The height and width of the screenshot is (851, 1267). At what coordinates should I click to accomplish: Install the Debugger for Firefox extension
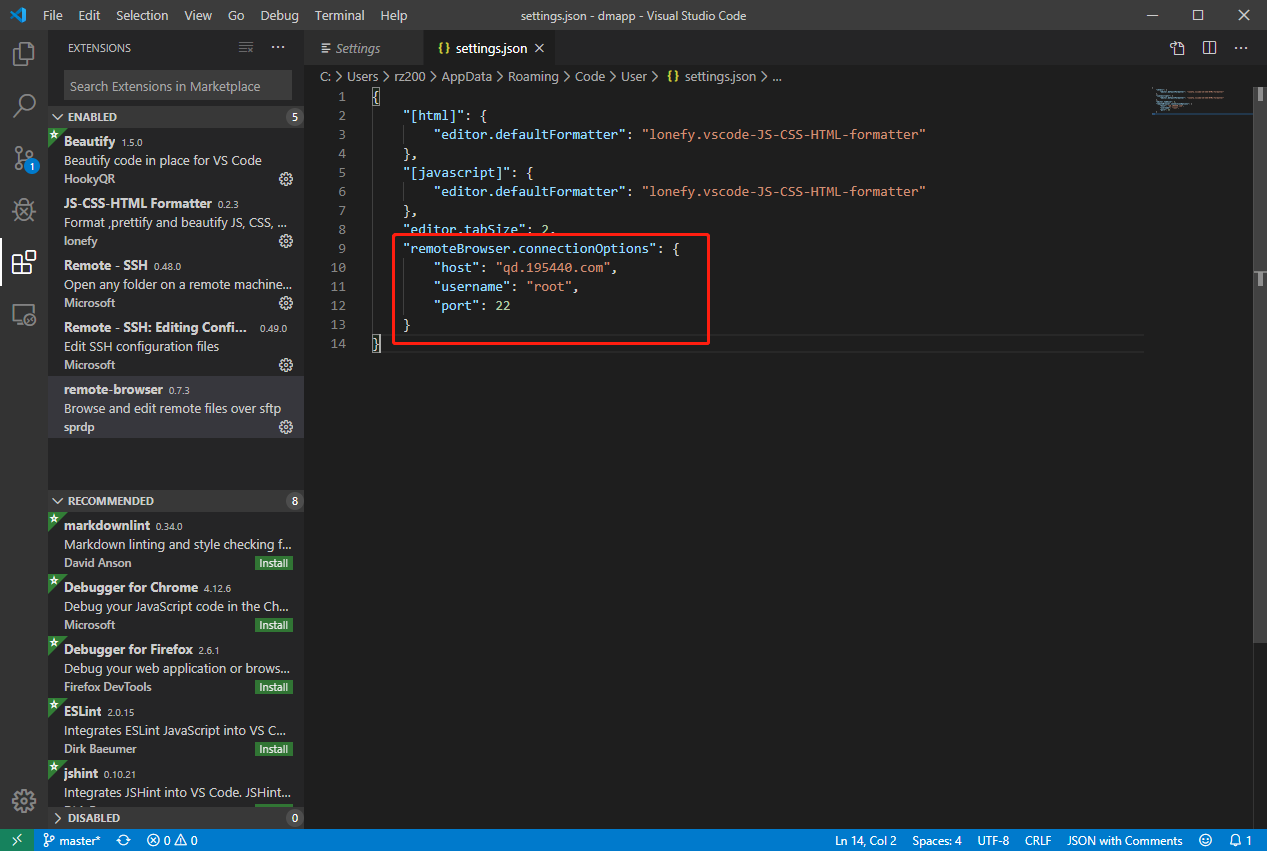click(273, 687)
